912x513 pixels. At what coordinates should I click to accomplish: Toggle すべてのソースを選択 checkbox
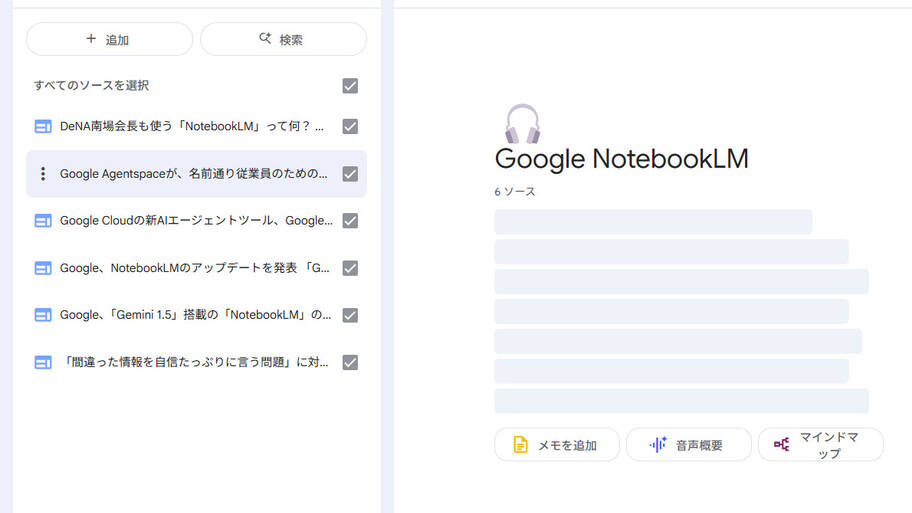(x=350, y=86)
